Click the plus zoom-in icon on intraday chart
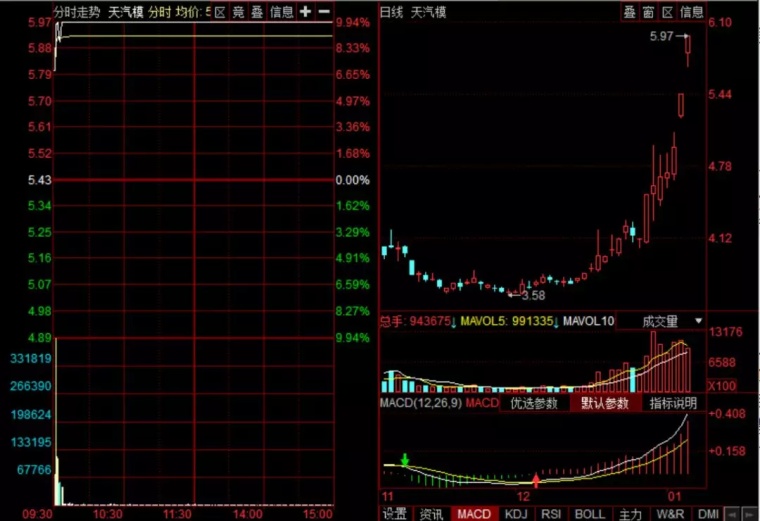Image resolution: width=760 pixels, height=521 pixels. point(306,12)
